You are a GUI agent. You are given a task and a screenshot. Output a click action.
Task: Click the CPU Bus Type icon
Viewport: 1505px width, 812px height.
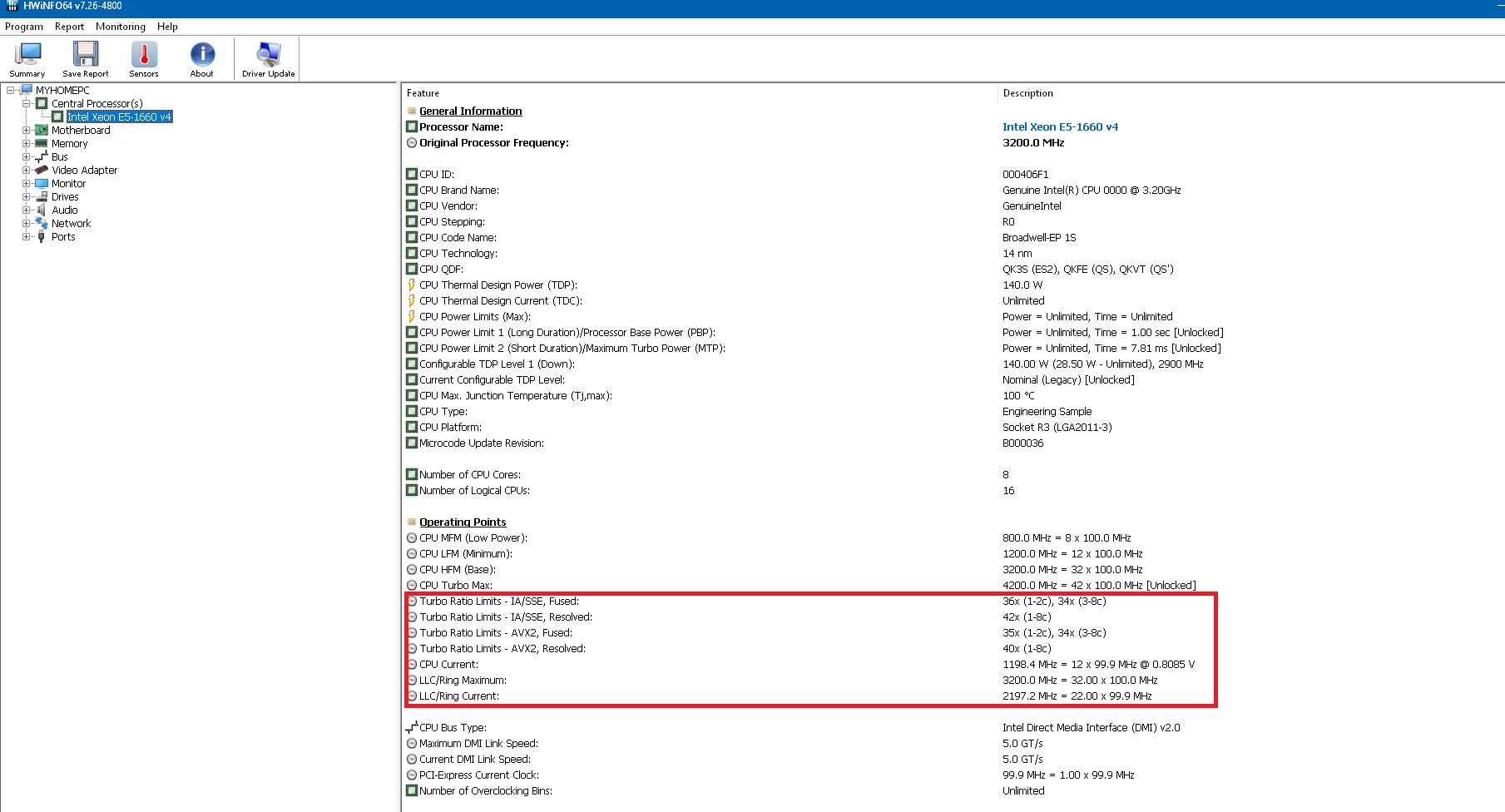tap(411, 727)
